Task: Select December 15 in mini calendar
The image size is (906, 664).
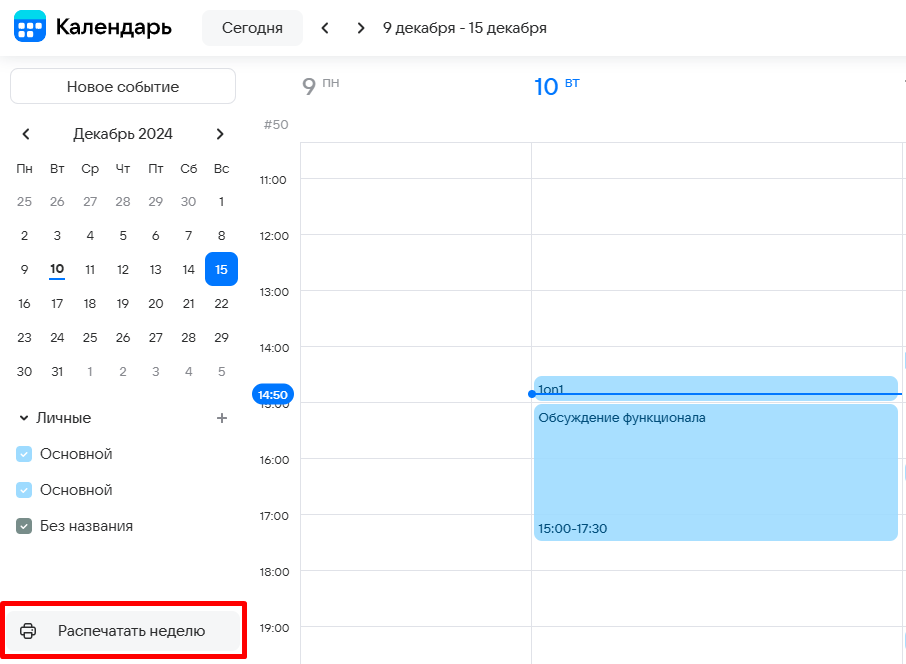Action: (221, 269)
